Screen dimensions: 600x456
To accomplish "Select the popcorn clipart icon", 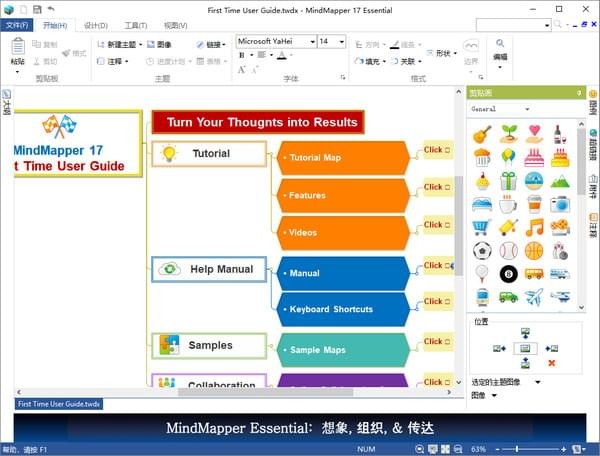I will click(482, 157).
